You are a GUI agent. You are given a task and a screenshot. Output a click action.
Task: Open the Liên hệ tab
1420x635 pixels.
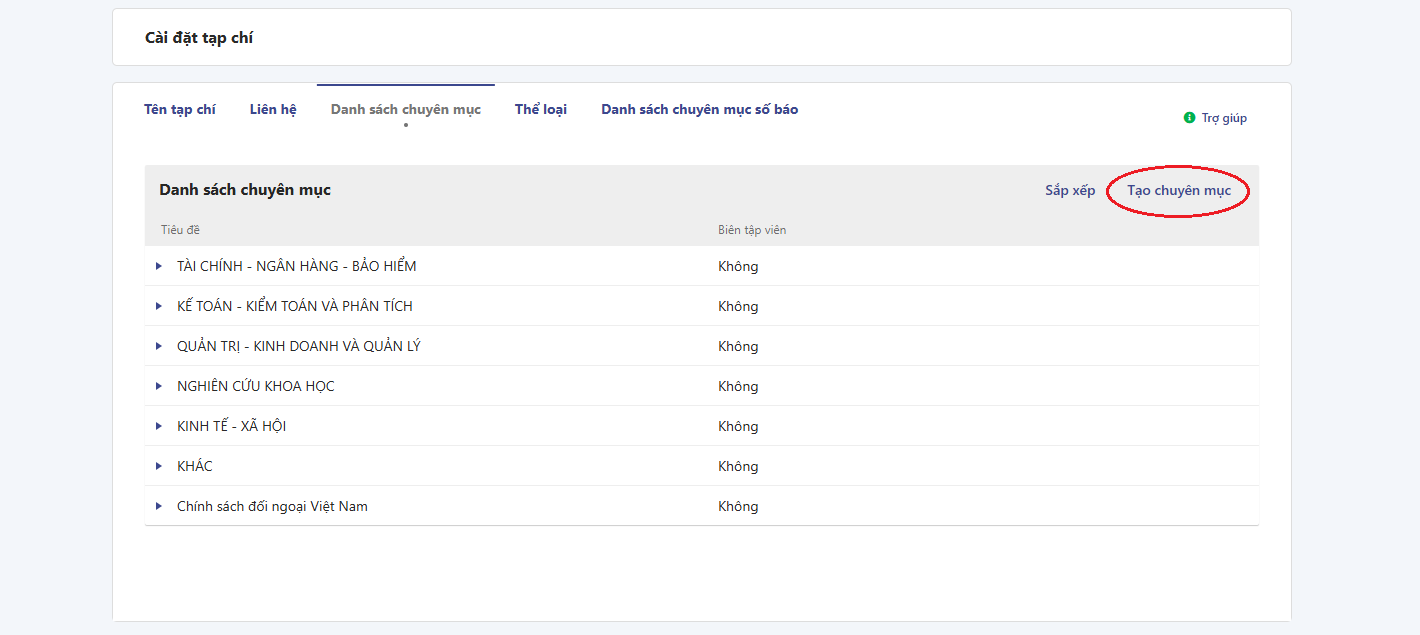tap(273, 109)
